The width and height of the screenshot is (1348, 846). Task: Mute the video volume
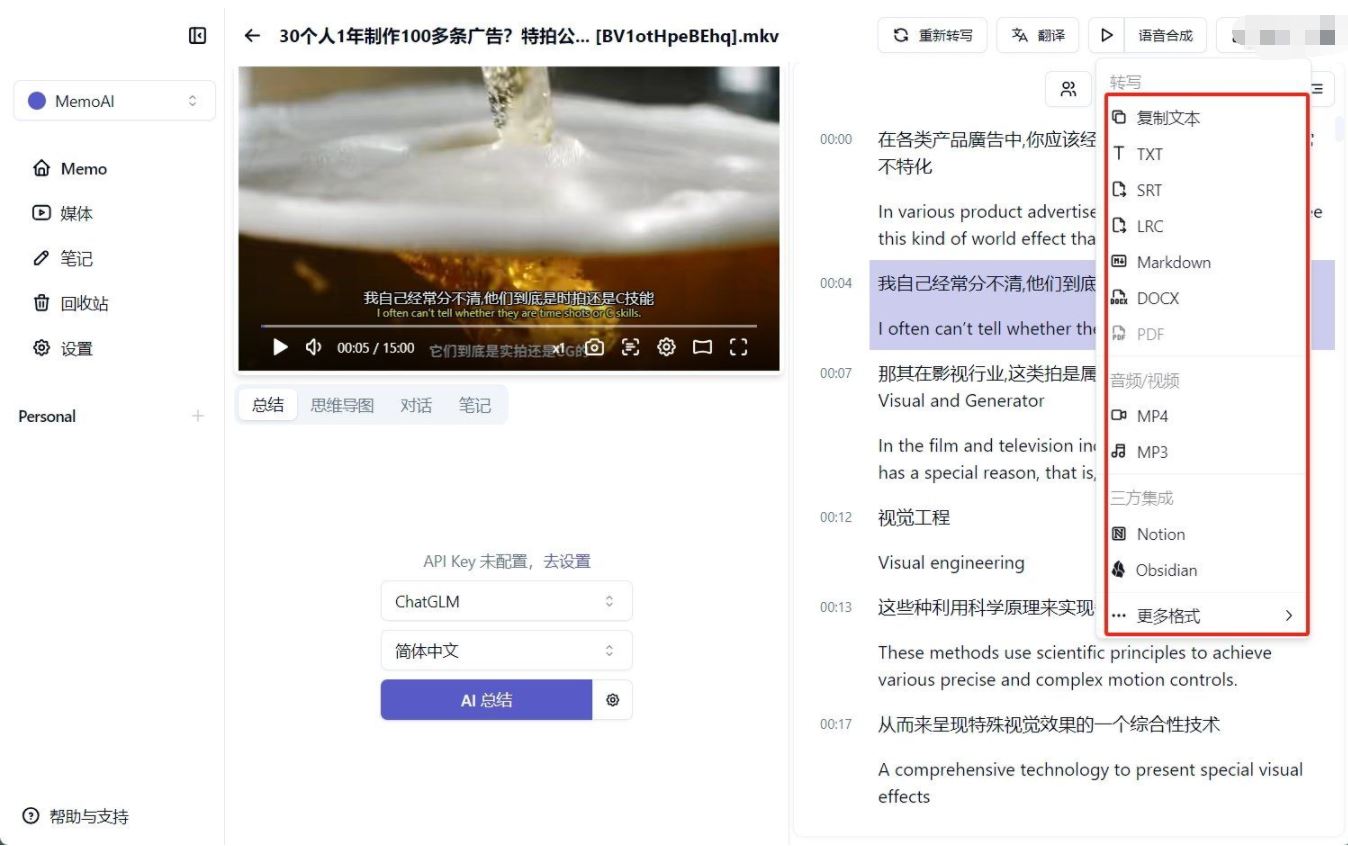tap(314, 347)
